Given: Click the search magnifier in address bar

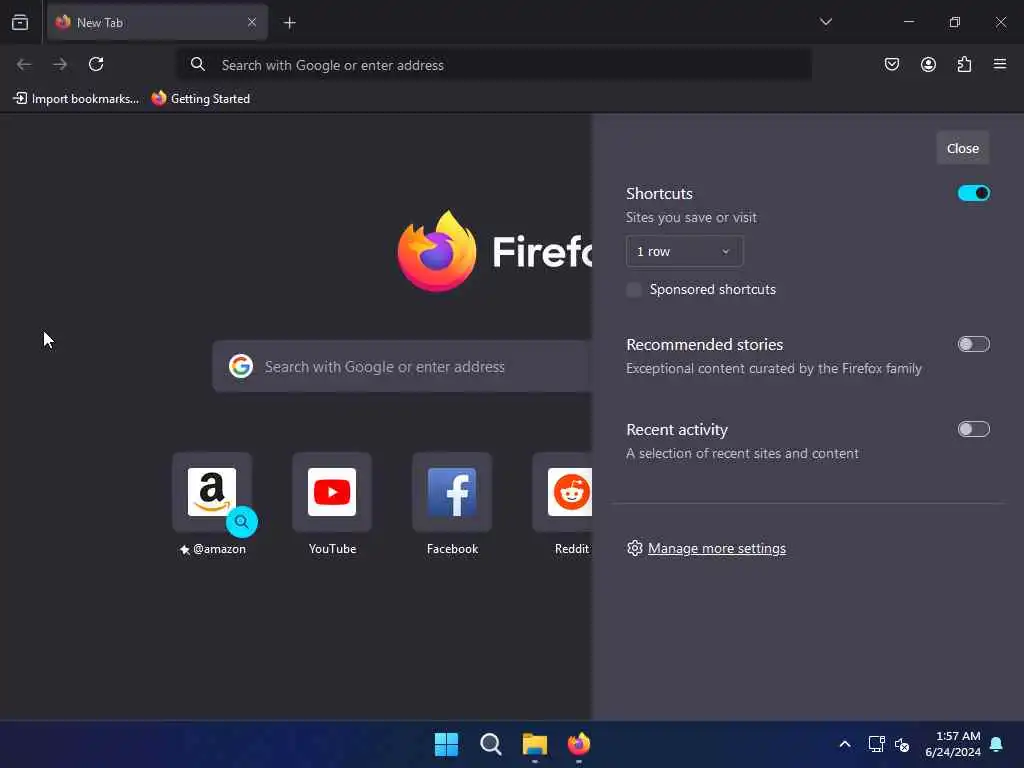Looking at the screenshot, I should 197,64.
